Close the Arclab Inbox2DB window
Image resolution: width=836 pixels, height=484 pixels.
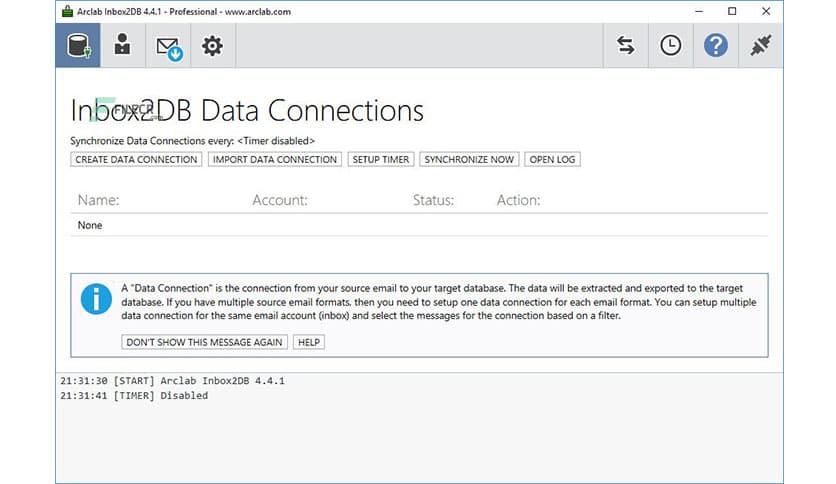pos(766,11)
